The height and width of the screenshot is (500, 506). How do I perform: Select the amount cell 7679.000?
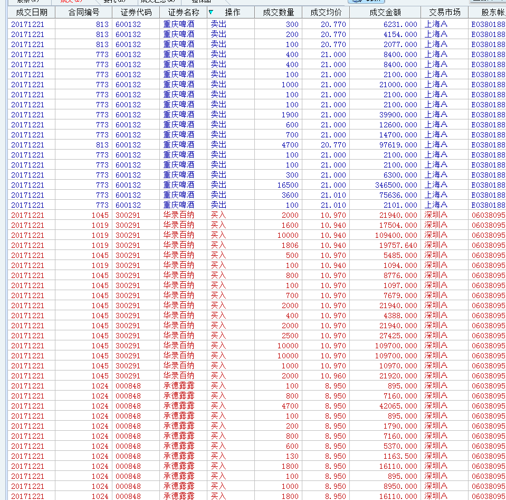[x=400, y=295]
